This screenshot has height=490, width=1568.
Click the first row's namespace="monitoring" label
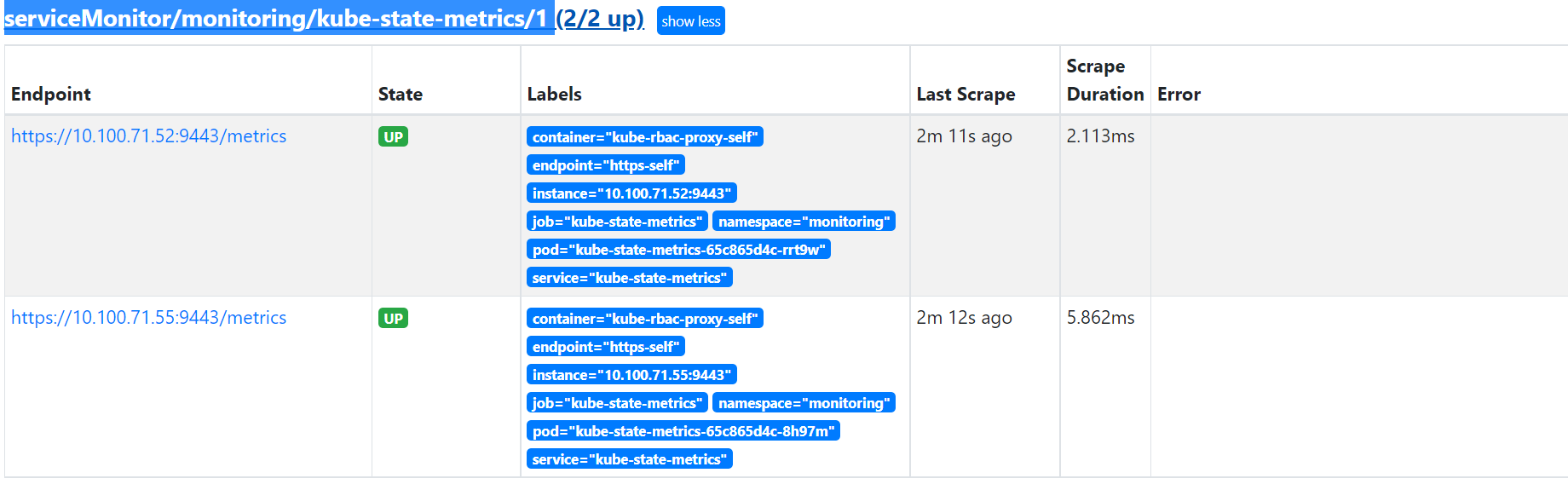tap(804, 222)
